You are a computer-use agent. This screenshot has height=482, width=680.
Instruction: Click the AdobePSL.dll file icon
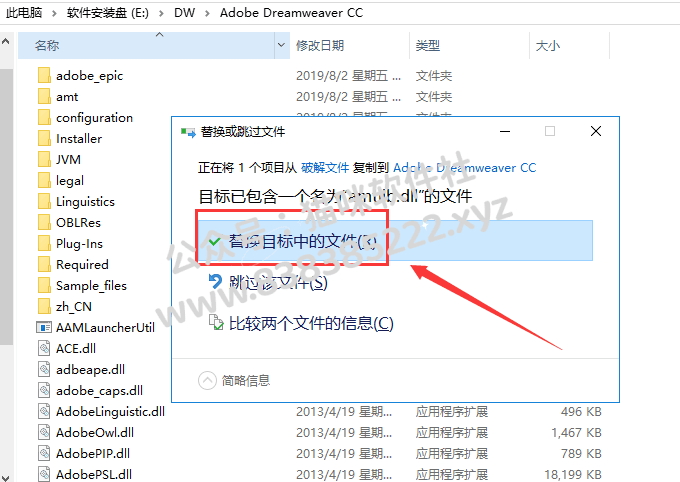click(44, 474)
